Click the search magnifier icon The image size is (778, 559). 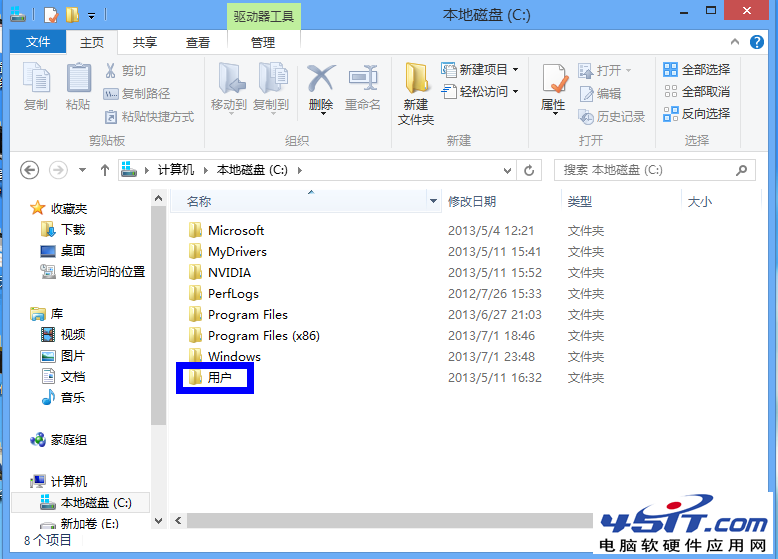741,170
